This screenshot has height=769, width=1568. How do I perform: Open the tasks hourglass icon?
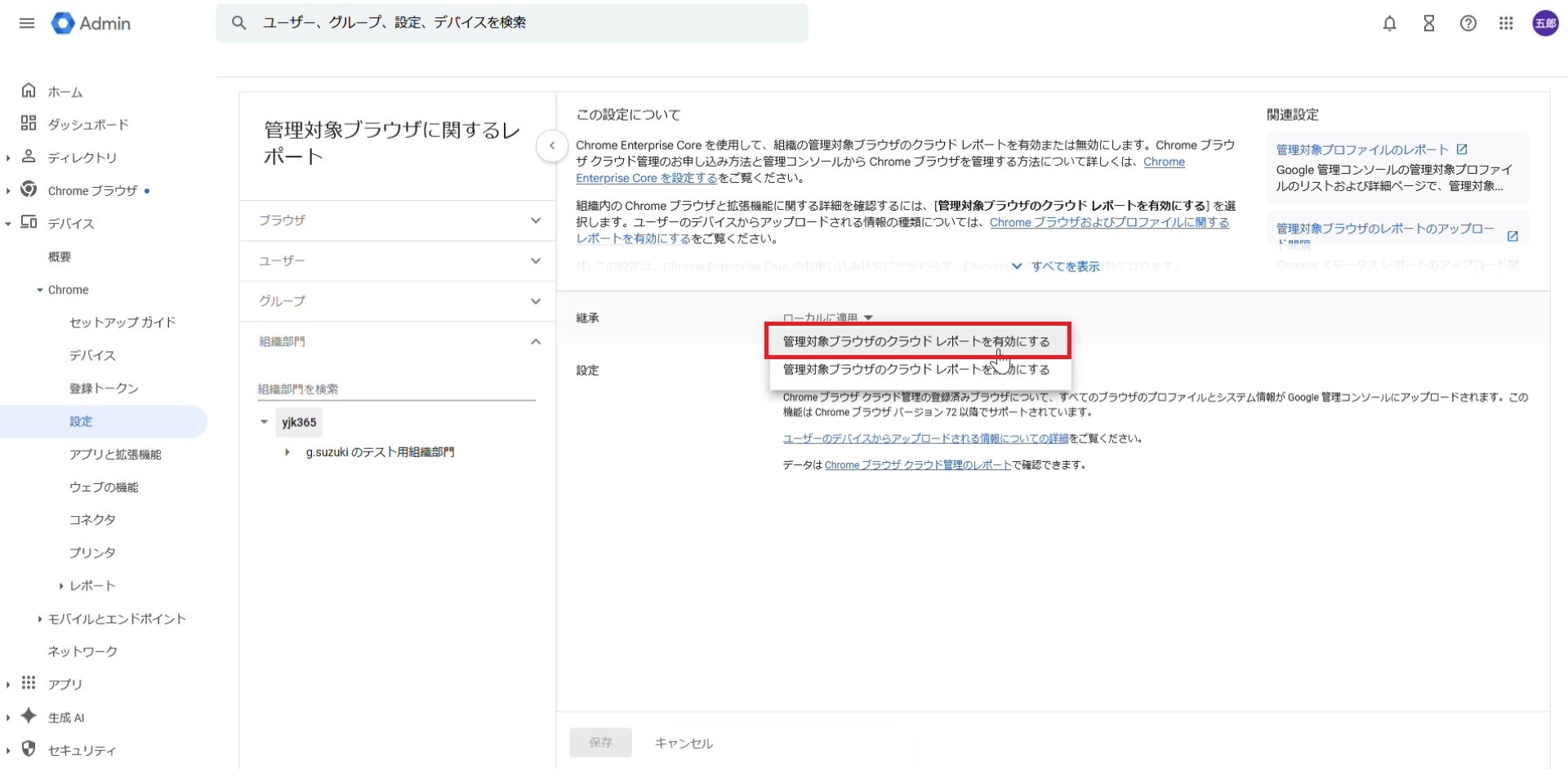(1428, 24)
